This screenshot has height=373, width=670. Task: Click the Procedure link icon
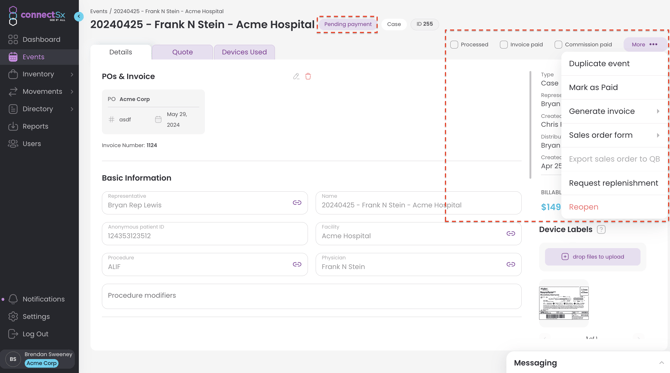point(297,264)
